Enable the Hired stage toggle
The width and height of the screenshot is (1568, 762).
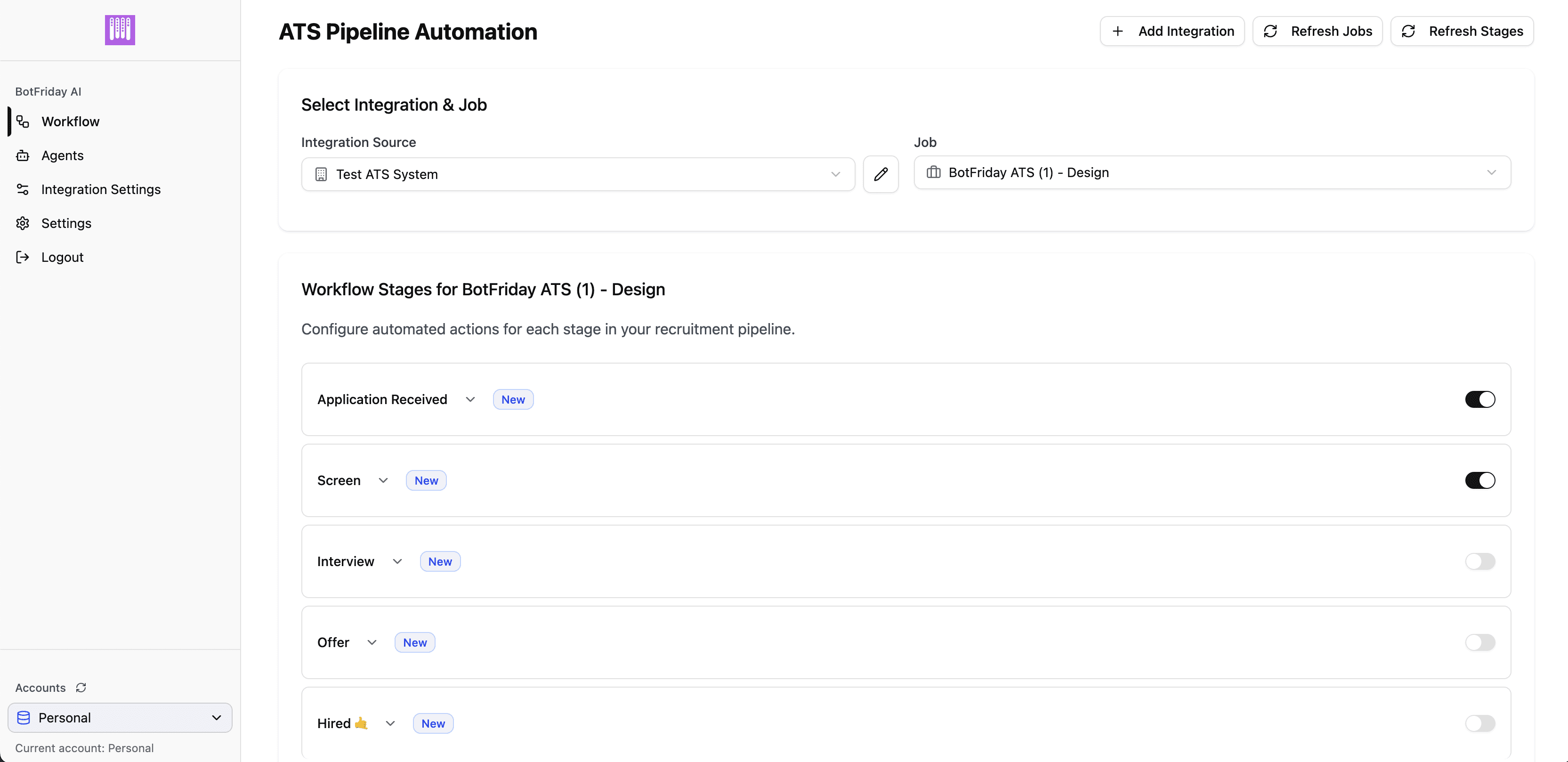coord(1480,723)
